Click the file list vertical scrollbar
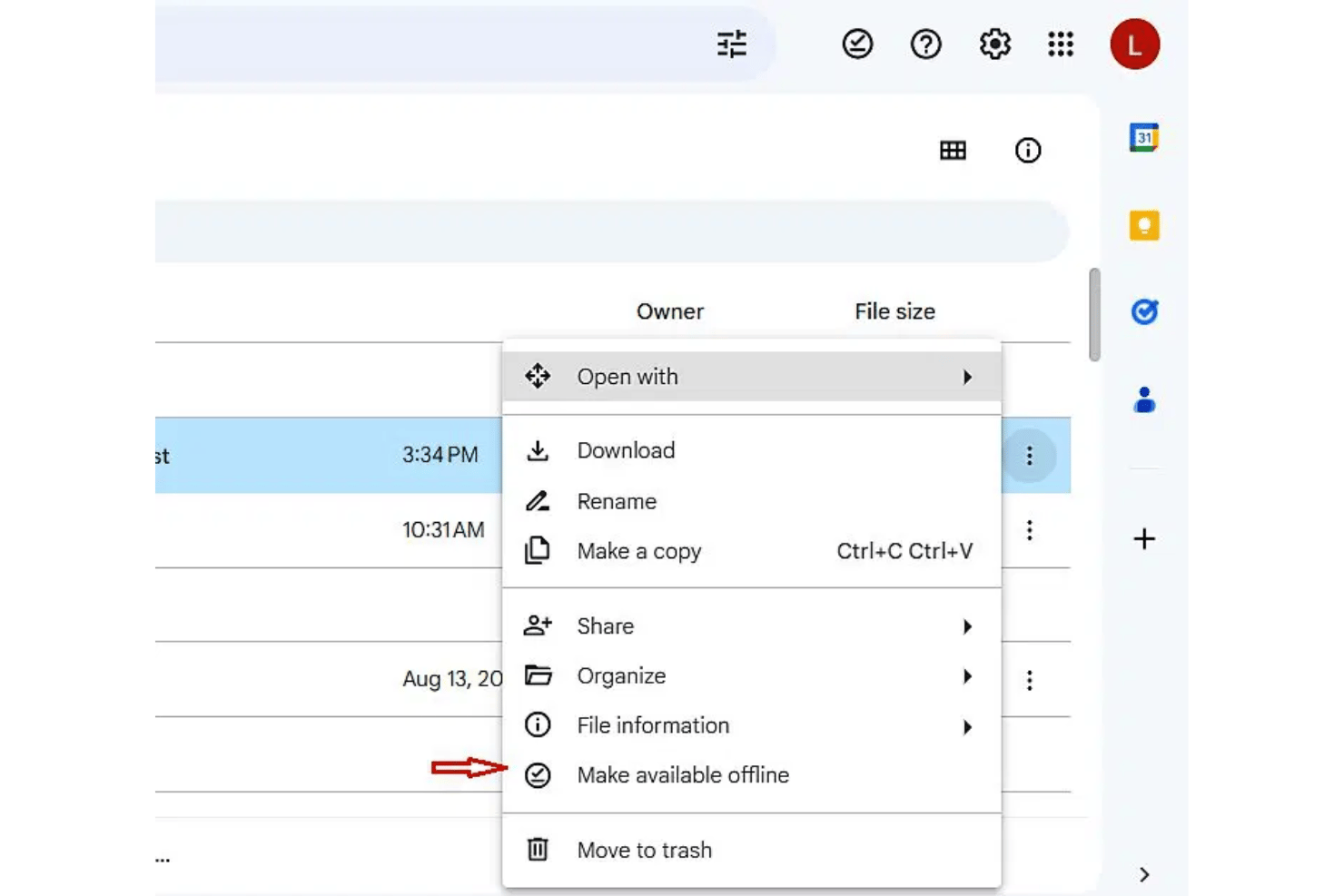The image size is (1344, 896). 1094,314
